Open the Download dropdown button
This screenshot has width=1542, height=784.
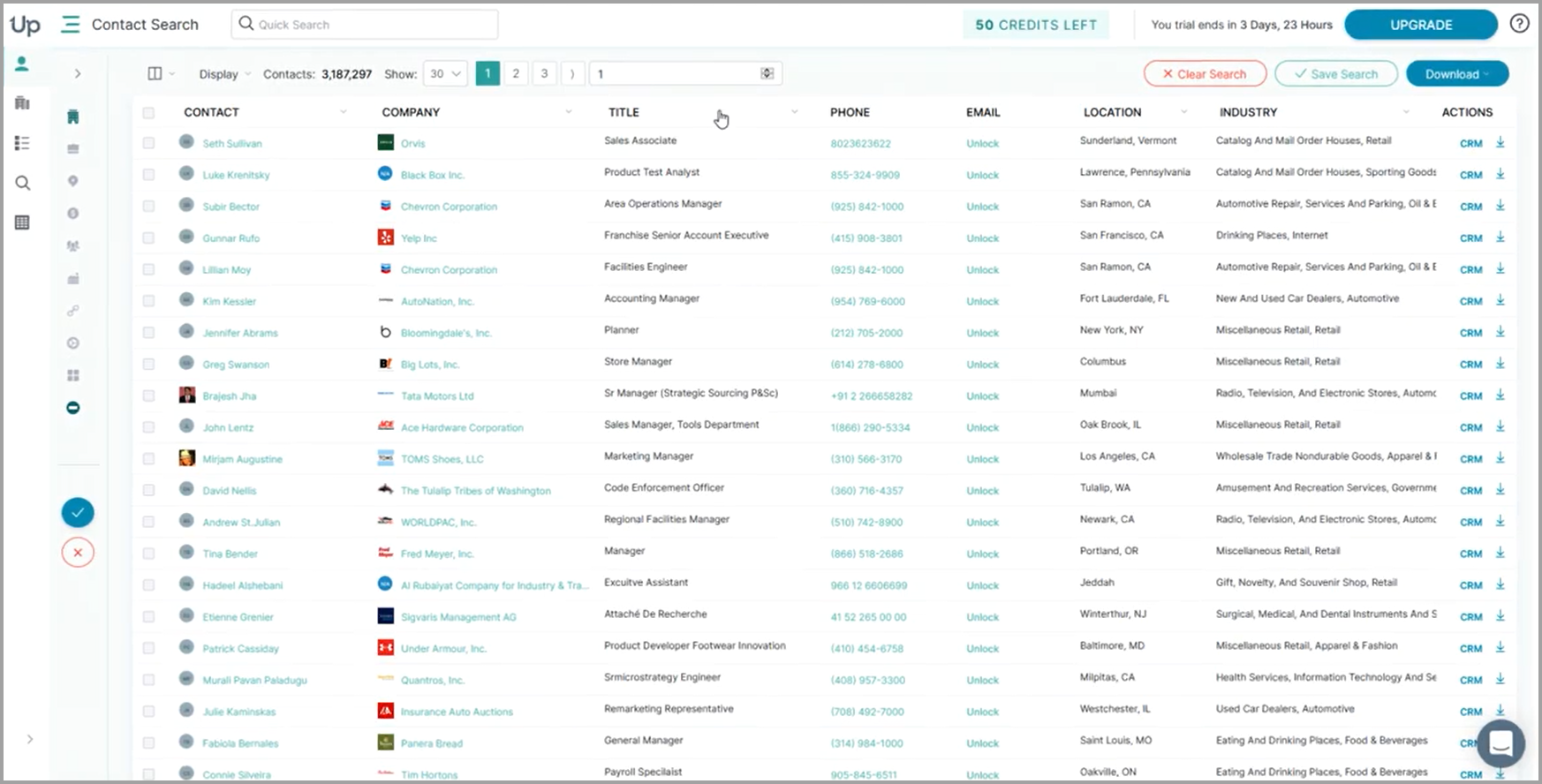1456,74
